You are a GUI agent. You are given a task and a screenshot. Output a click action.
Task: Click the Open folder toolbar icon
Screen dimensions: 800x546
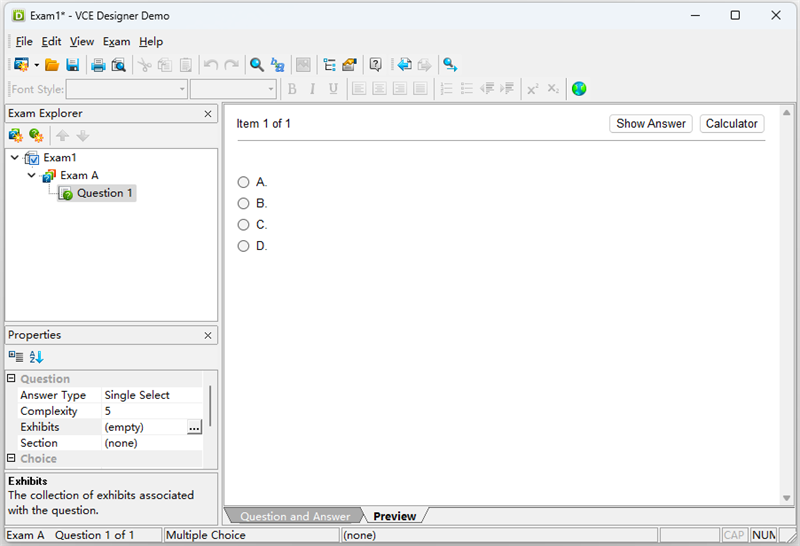pos(52,65)
